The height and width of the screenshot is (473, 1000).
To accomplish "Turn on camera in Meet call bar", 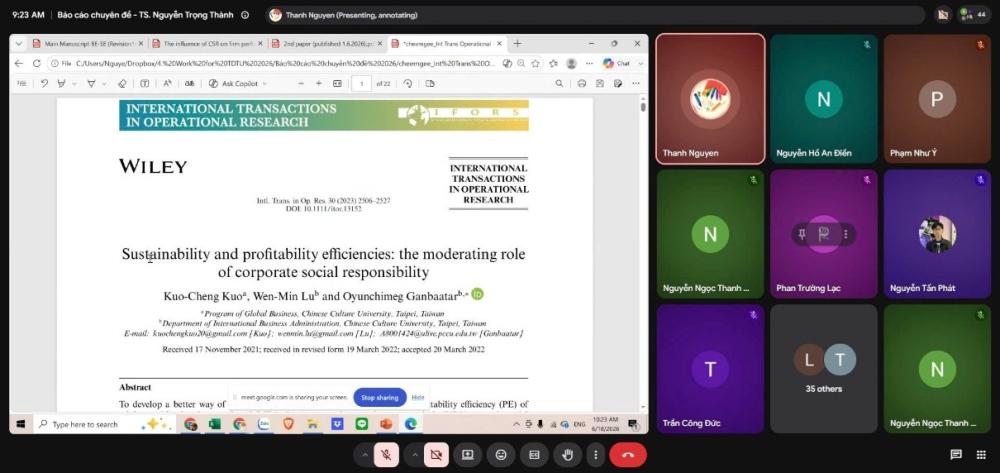I will [436, 455].
